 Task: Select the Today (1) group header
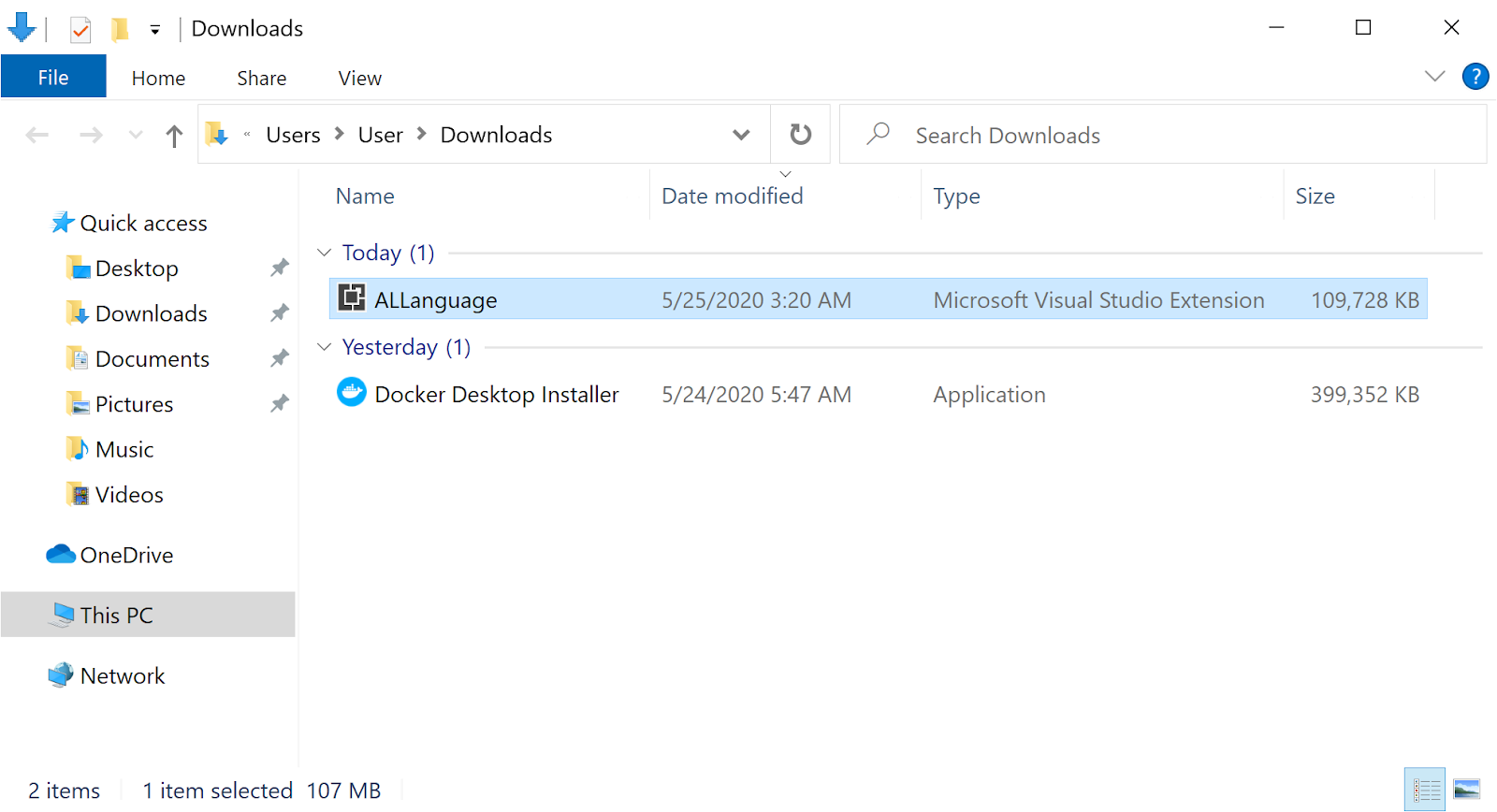click(388, 253)
